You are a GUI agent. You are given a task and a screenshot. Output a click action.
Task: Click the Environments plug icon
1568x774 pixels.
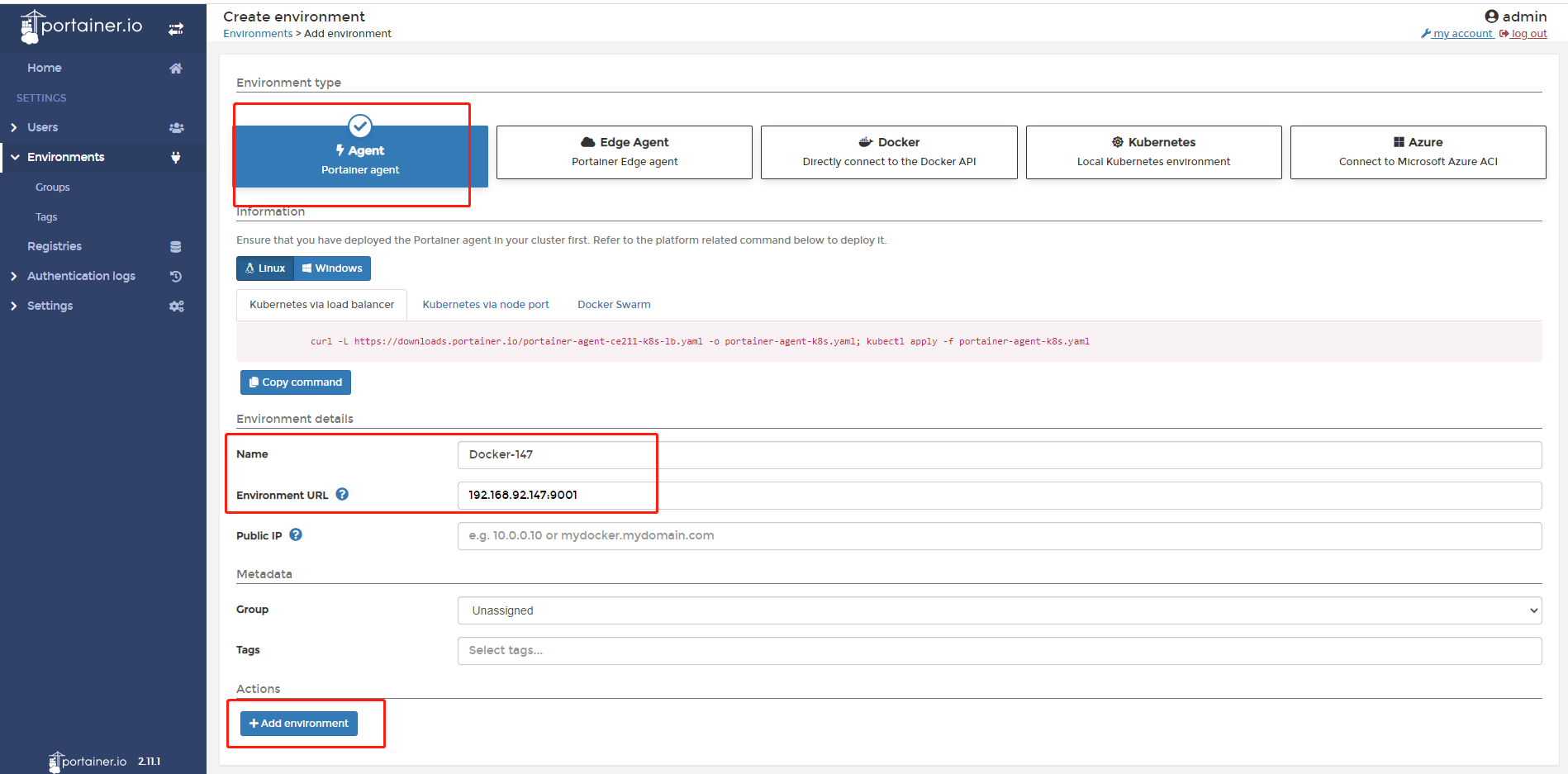[x=176, y=157]
